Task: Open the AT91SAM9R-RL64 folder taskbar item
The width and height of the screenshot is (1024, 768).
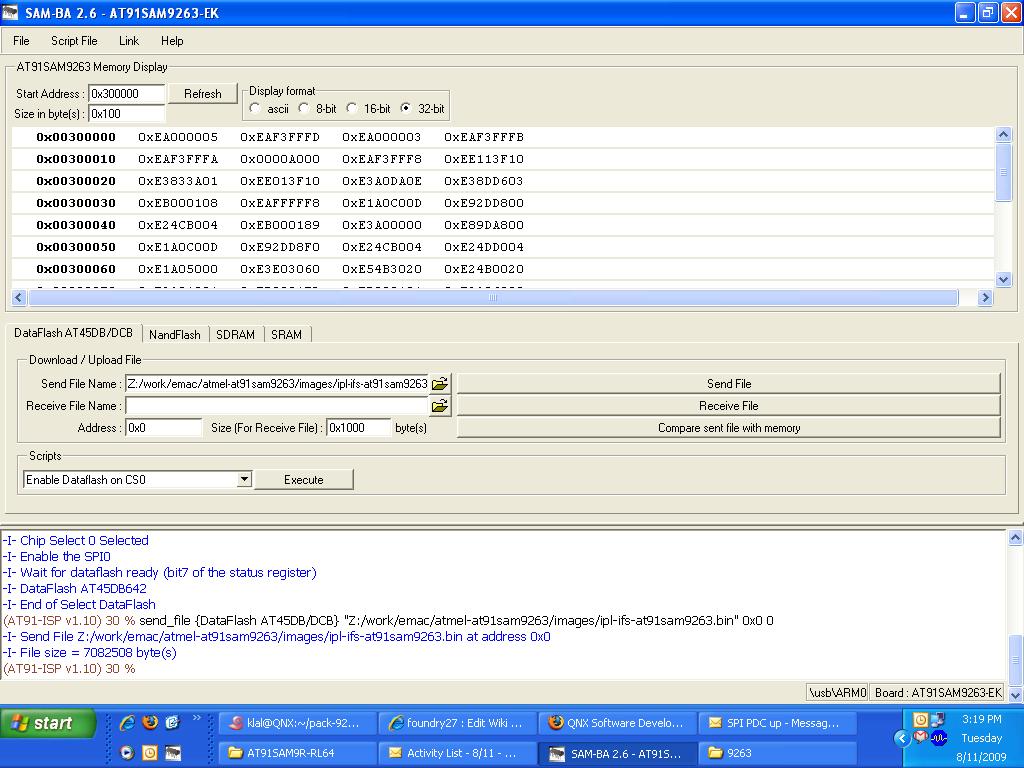Action: (297, 753)
